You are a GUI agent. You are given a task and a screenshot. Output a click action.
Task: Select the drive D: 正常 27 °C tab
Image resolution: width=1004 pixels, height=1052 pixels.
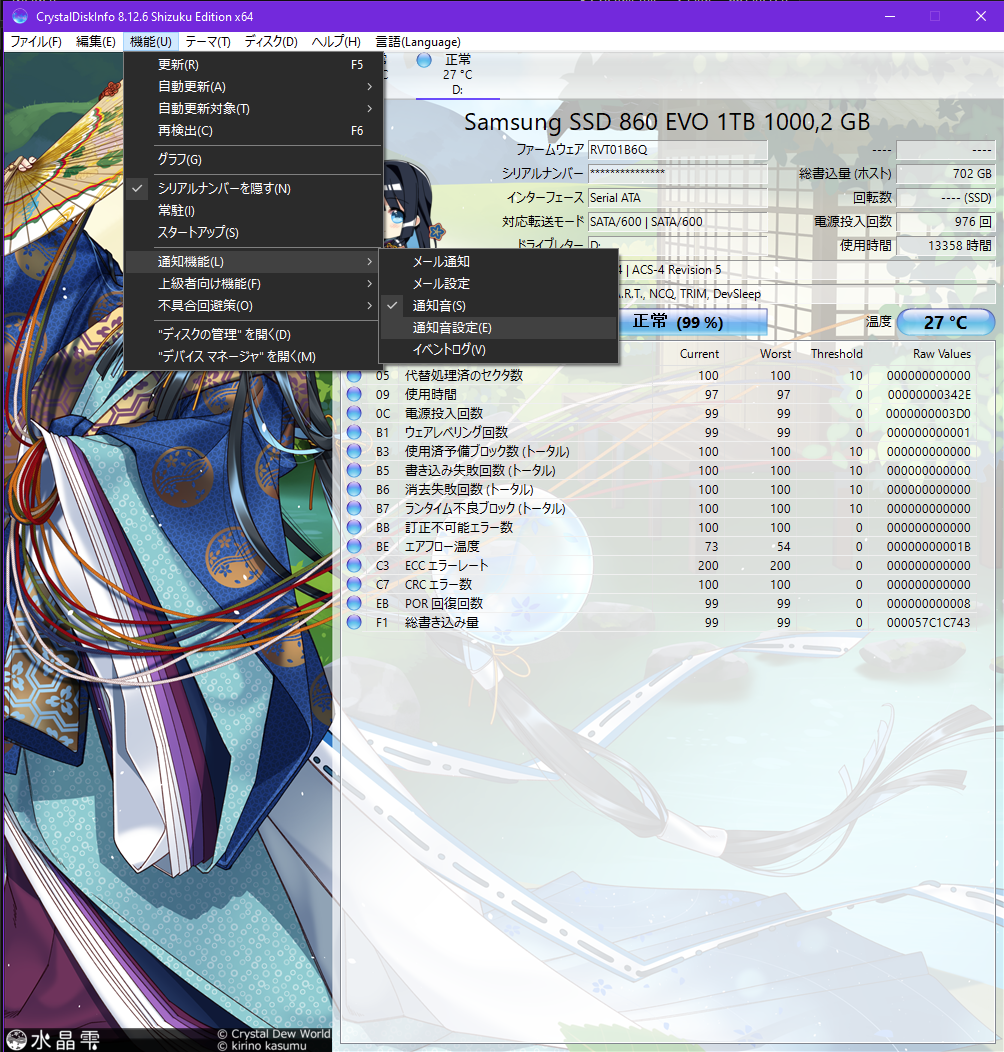click(458, 74)
